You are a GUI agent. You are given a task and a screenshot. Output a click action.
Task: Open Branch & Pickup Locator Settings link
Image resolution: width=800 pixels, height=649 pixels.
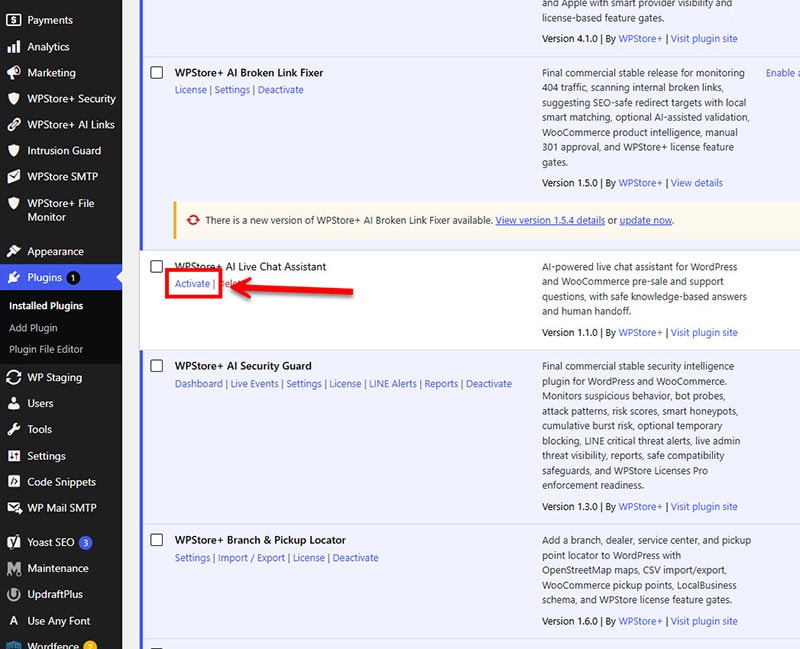pos(192,558)
